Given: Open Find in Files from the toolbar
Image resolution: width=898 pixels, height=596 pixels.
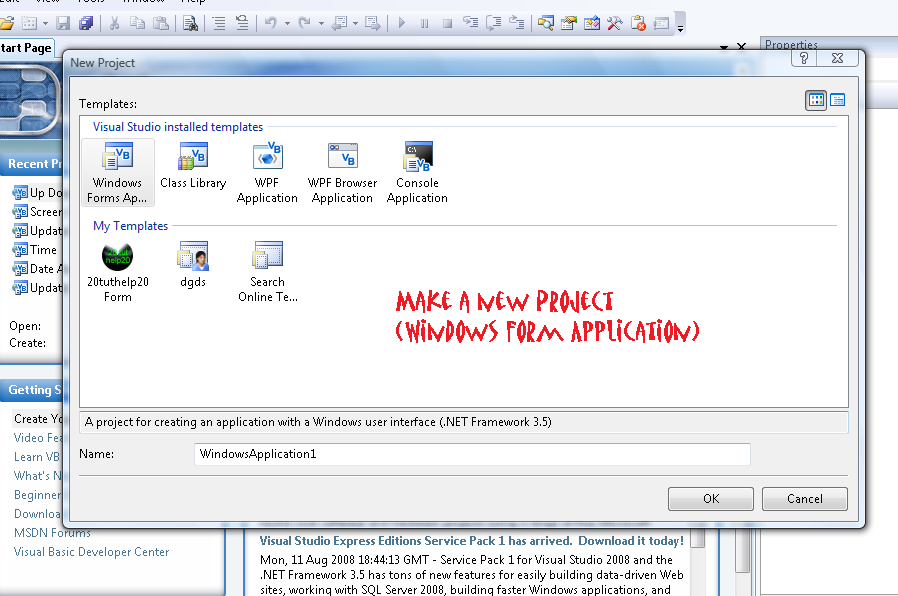Looking at the screenshot, I should pos(190,23).
